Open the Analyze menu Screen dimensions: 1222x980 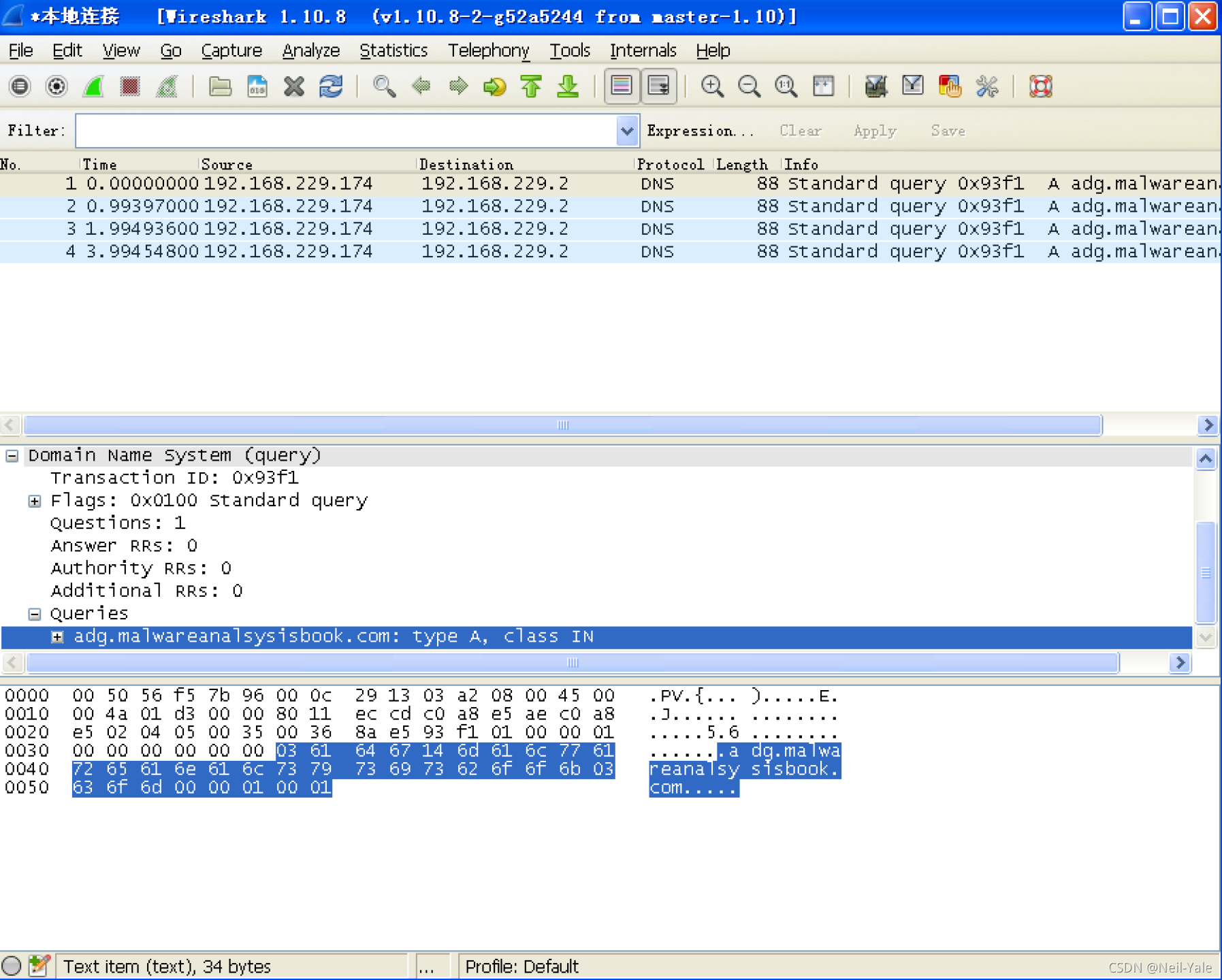click(x=311, y=50)
